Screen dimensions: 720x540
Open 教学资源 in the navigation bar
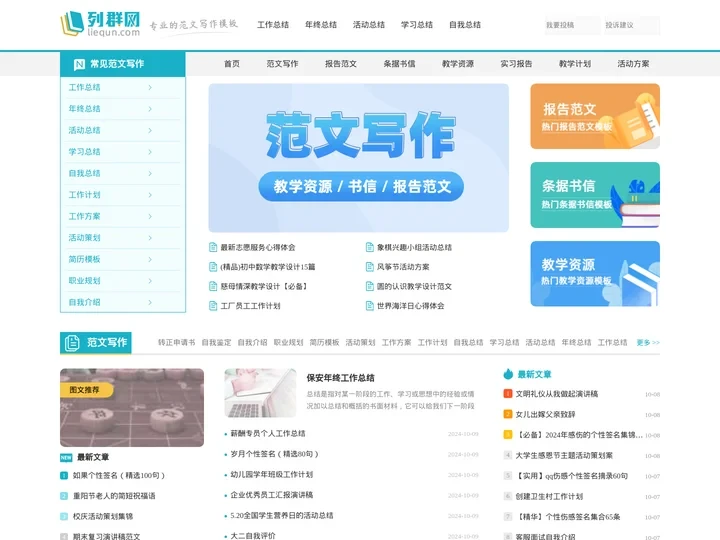tap(458, 64)
